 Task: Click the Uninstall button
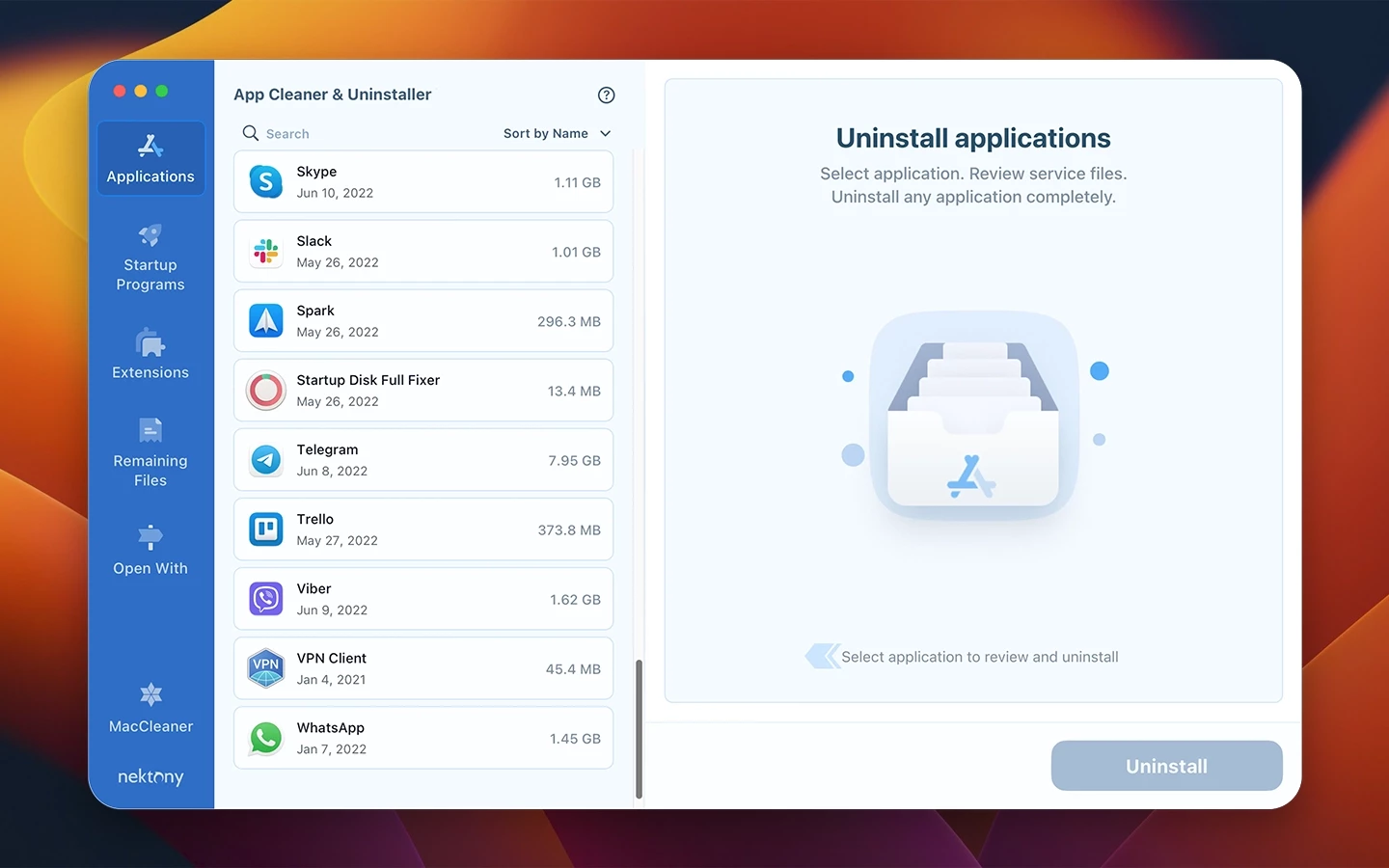[1166, 765]
